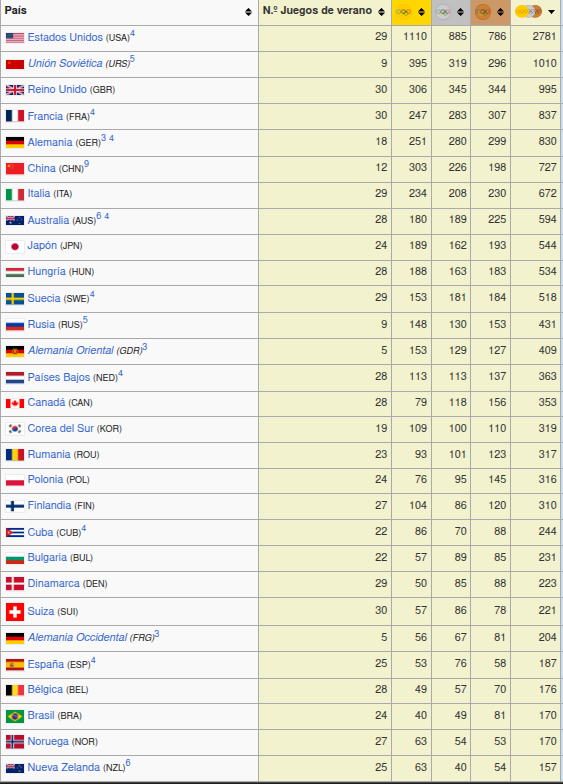The width and height of the screenshot is (563, 784).
Task: Open footnote 6 next to Nueva Zelanda
Action: coord(128,763)
